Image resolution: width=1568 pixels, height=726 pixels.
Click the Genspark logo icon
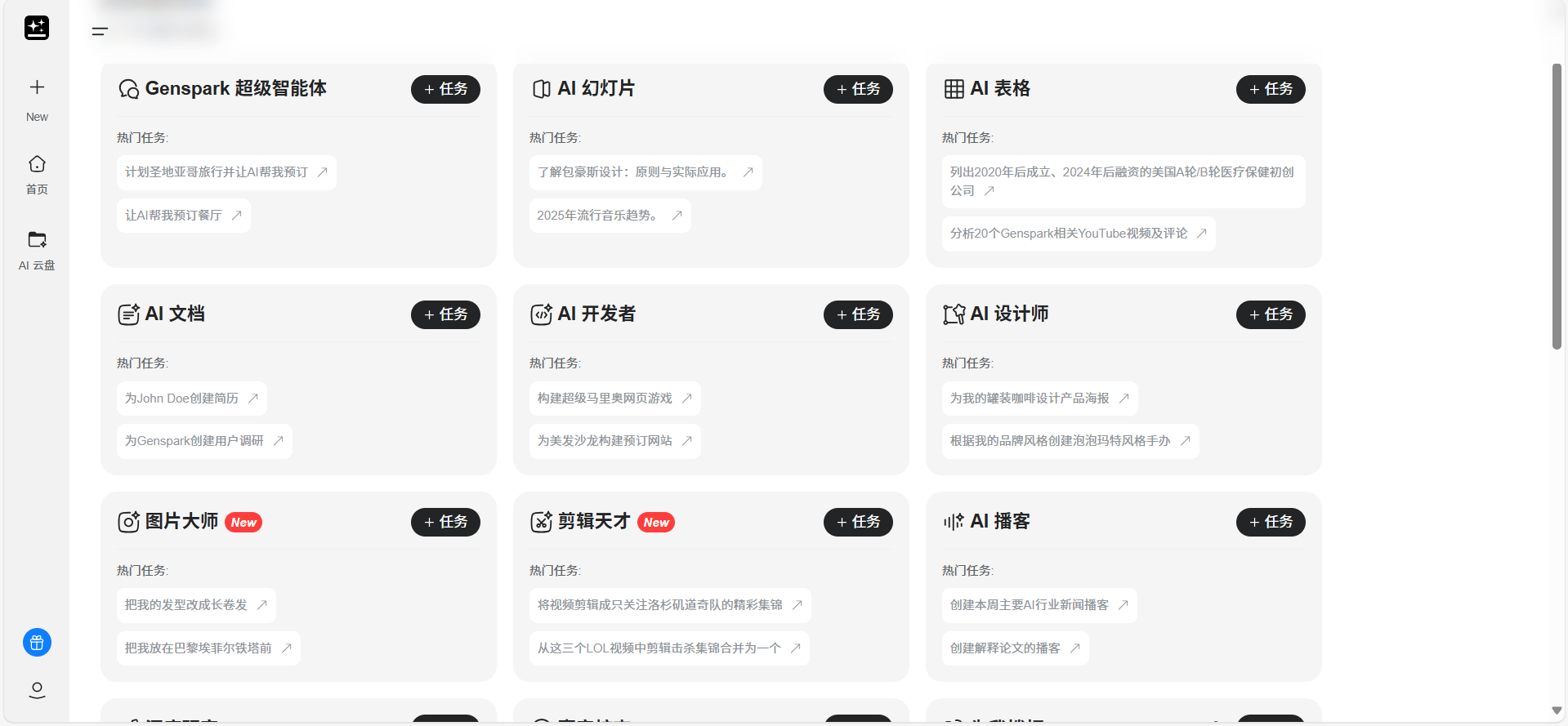click(37, 28)
